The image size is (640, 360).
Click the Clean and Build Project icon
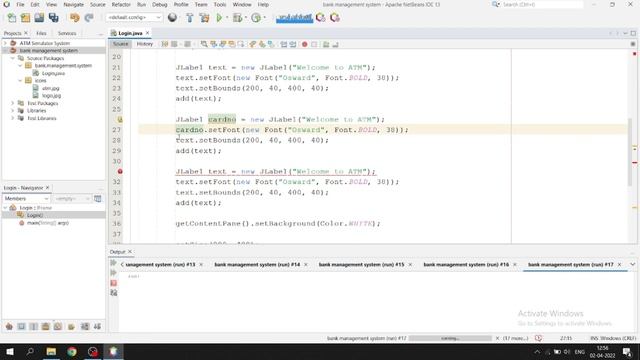pos(204,18)
